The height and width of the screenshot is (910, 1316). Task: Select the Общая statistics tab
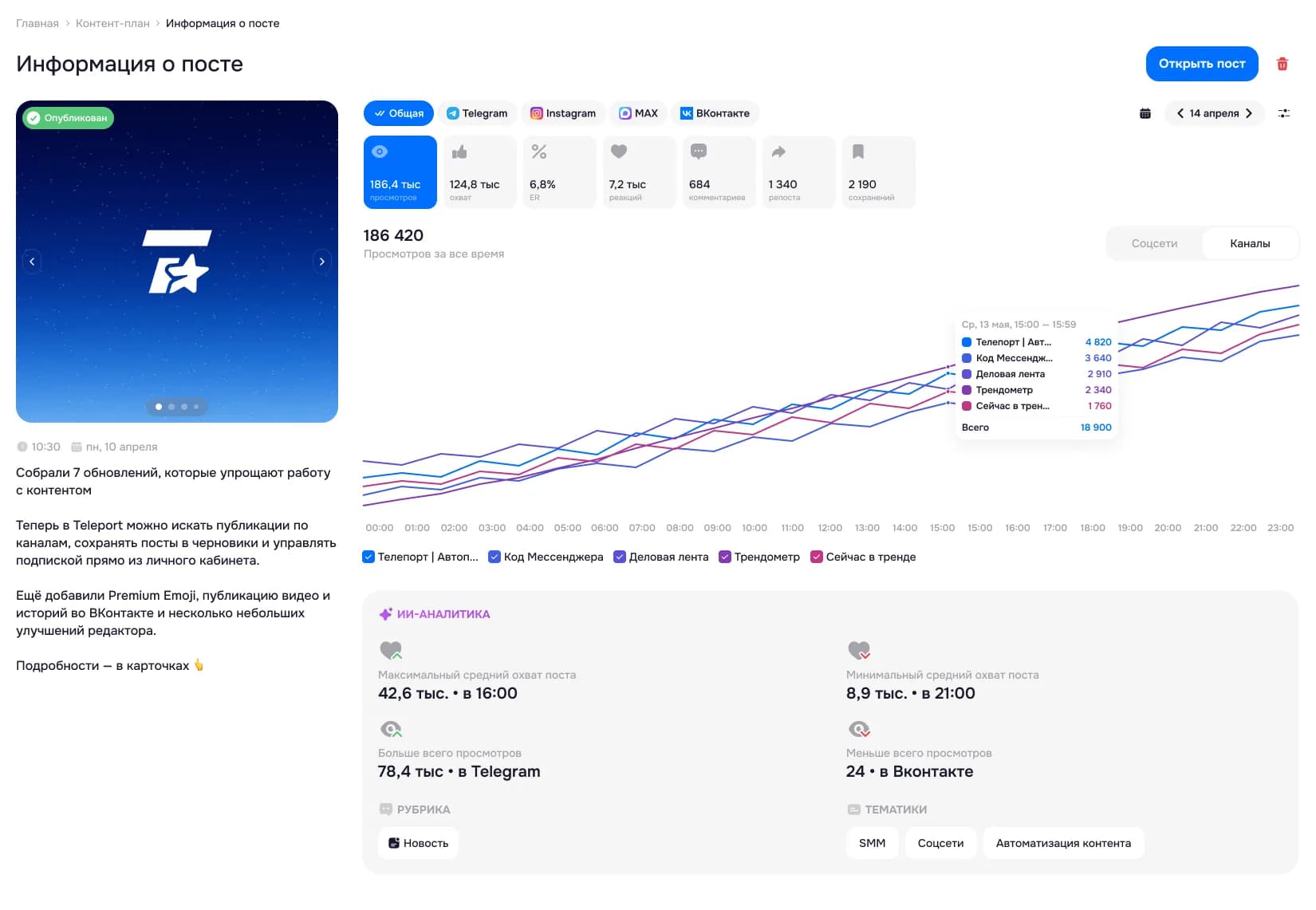pos(399,113)
